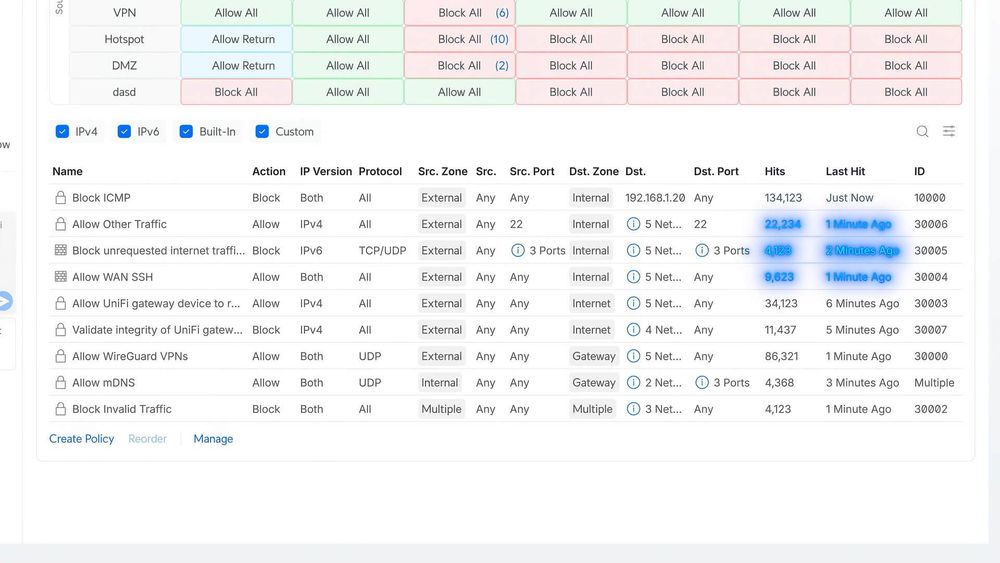Click the Action column header
The height and width of the screenshot is (563, 1000).
(268, 171)
